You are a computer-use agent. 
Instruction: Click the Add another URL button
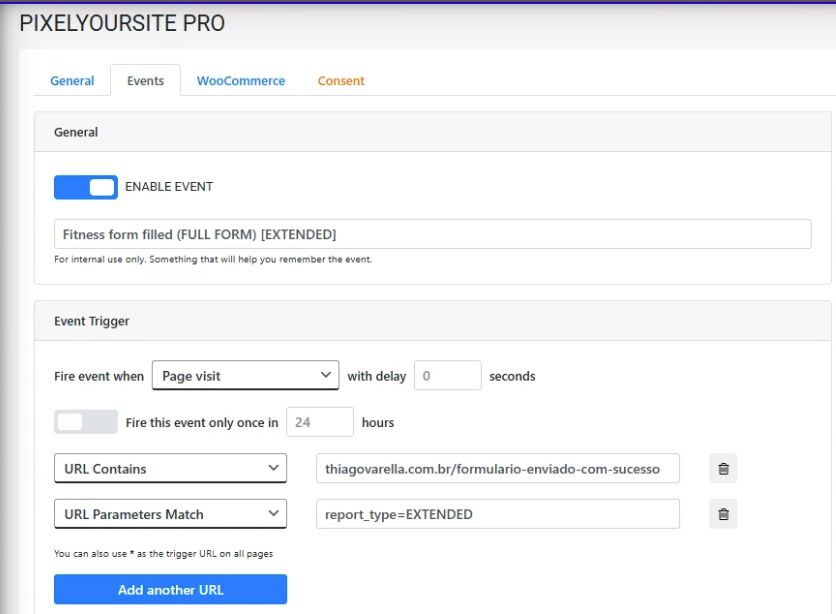point(171,589)
